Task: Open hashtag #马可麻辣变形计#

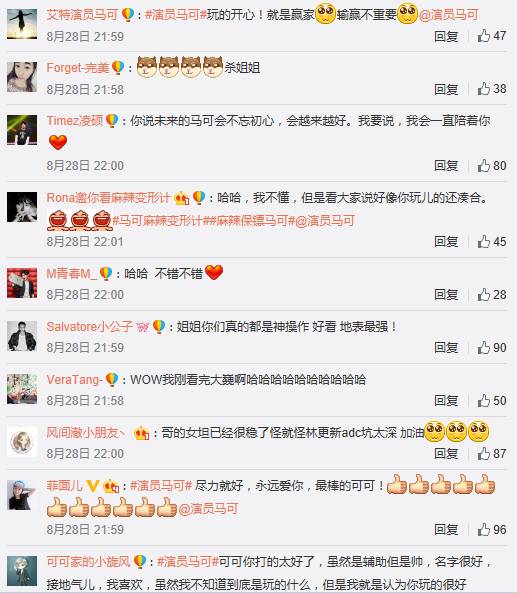Action: (x=157, y=221)
